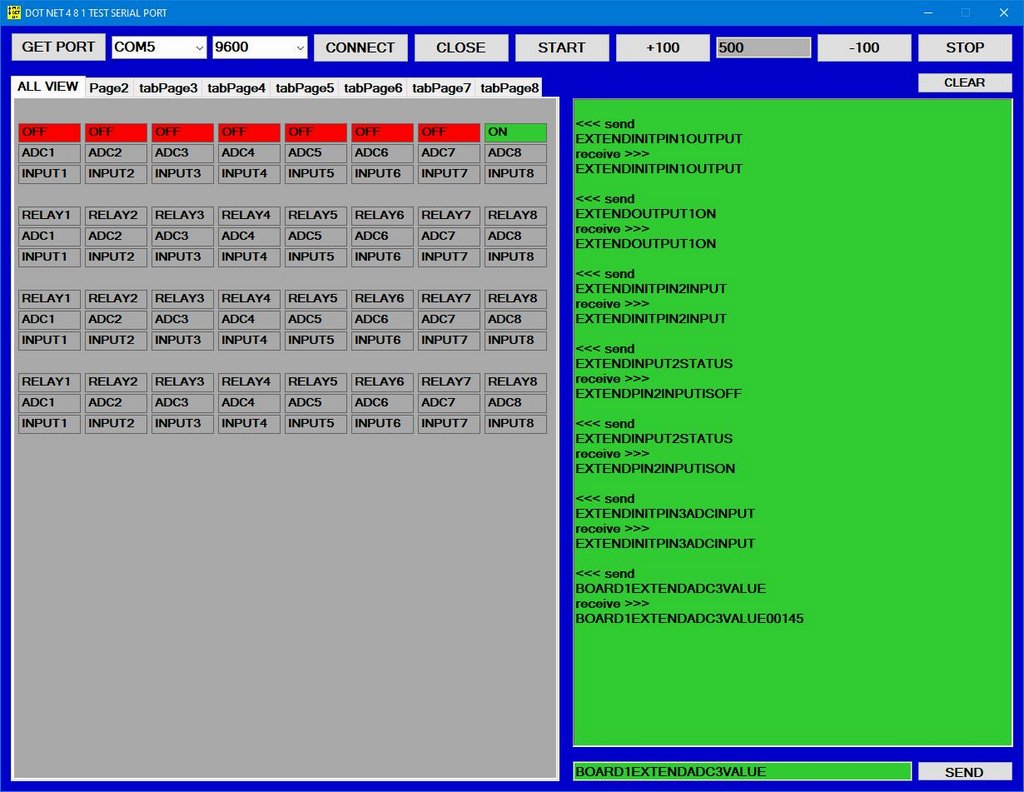Increase the interval with +100

pos(663,48)
